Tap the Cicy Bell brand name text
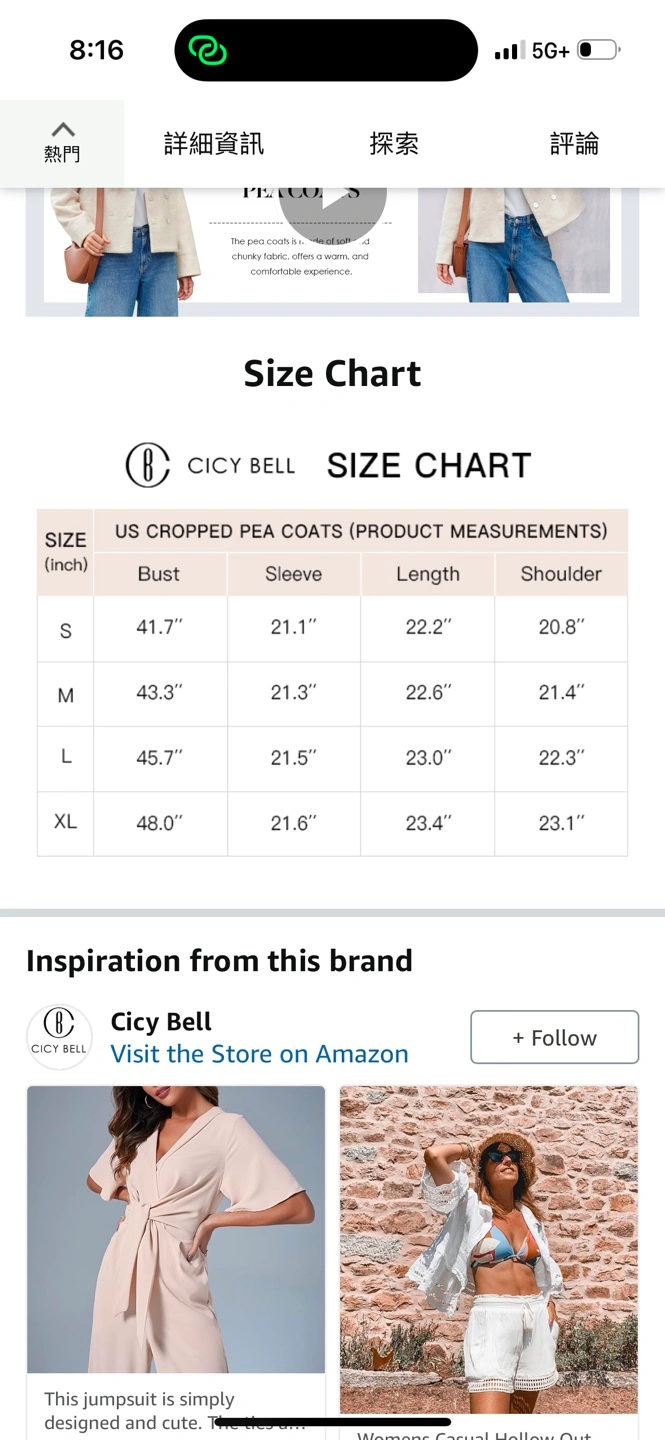Image resolution: width=665 pixels, height=1440 pixels. (x=161, y=1022)
